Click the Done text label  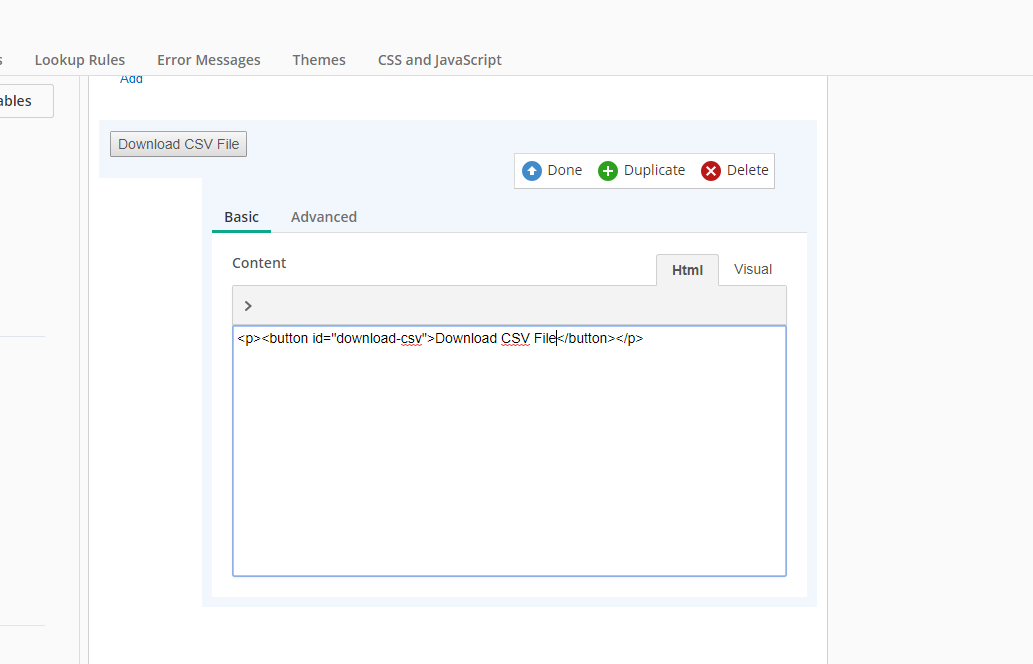(564, 170)
